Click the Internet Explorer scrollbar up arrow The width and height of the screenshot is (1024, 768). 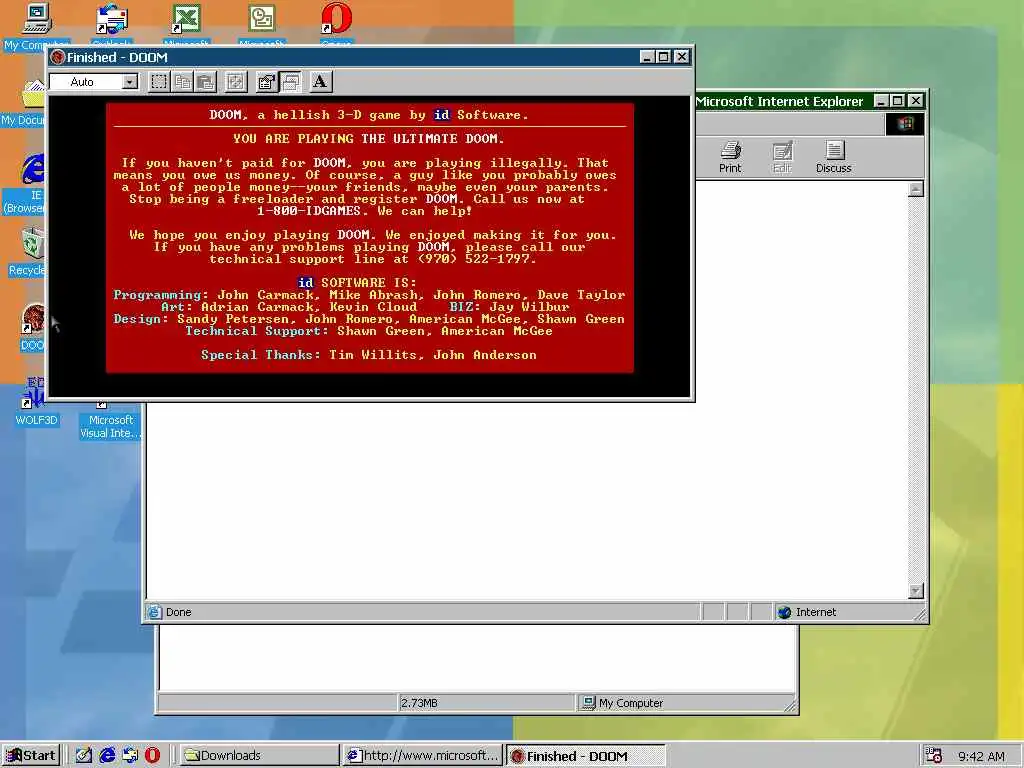coord(916,189)
